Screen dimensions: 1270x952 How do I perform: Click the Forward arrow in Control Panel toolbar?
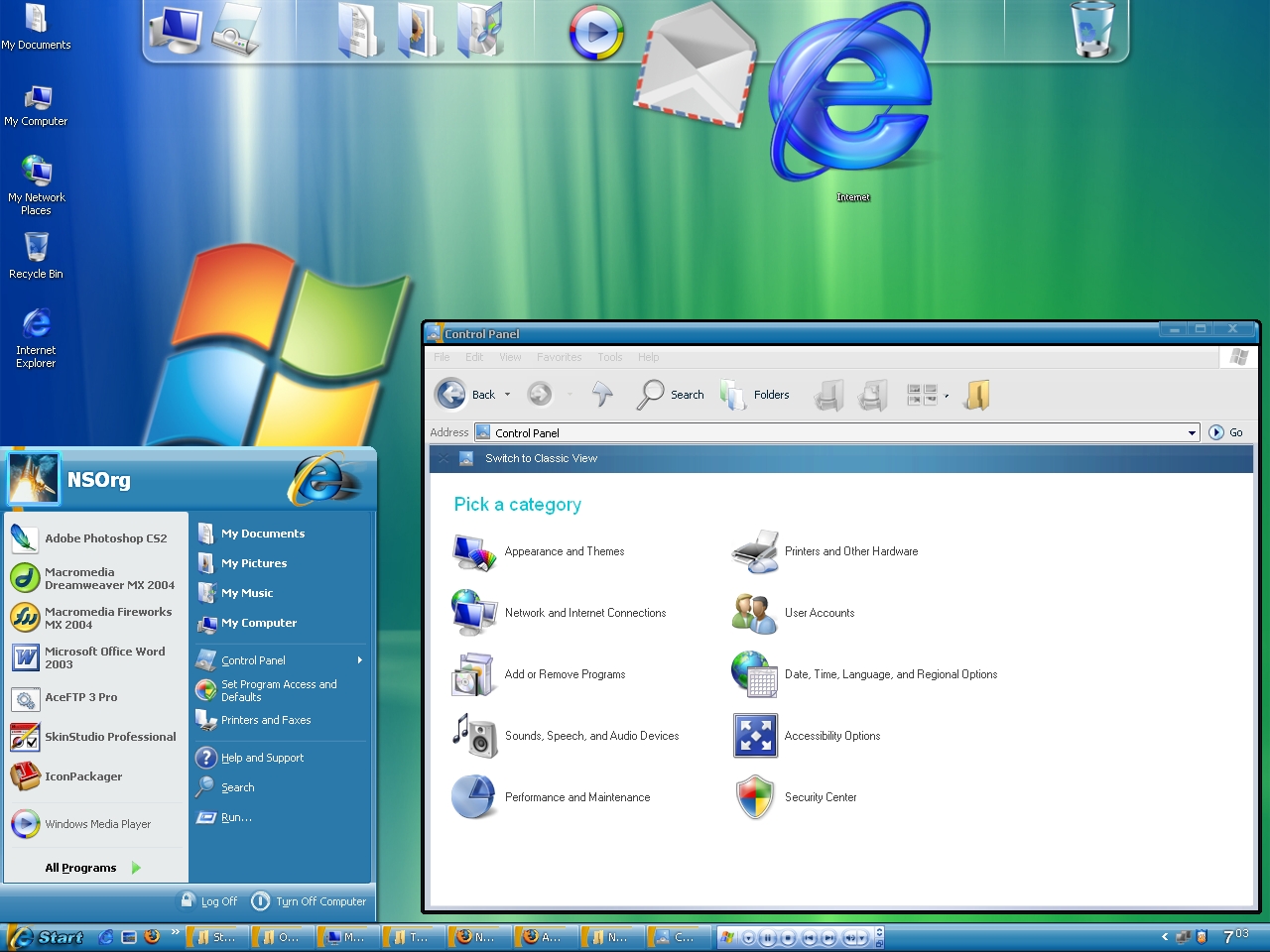click(x=539, y=395)
